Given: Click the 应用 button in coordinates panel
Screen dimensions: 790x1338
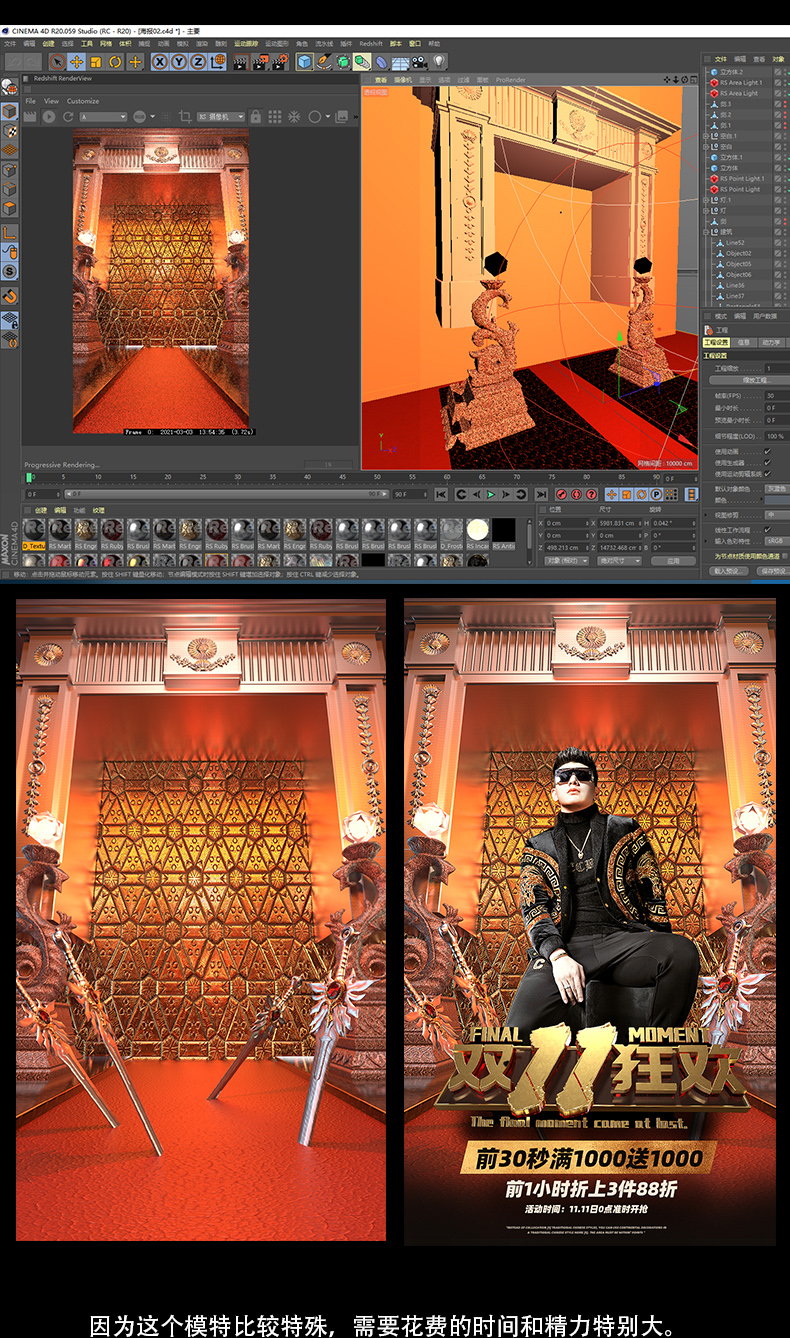Looking at the screenshot, I should point(673,561).
